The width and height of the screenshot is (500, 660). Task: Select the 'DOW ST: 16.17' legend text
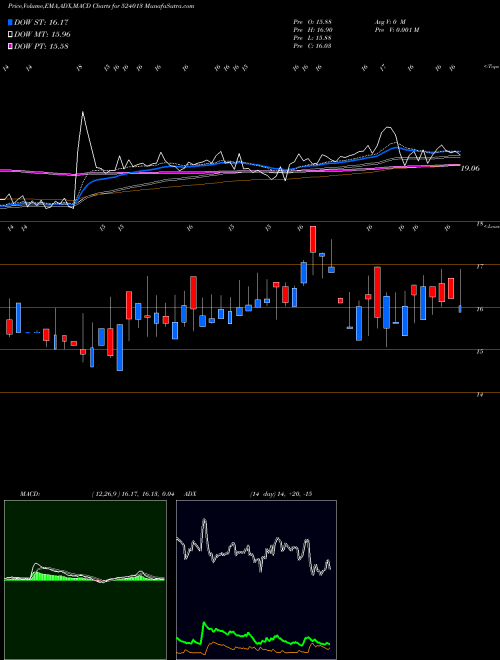pyautogui.click(x=41, y=23)
